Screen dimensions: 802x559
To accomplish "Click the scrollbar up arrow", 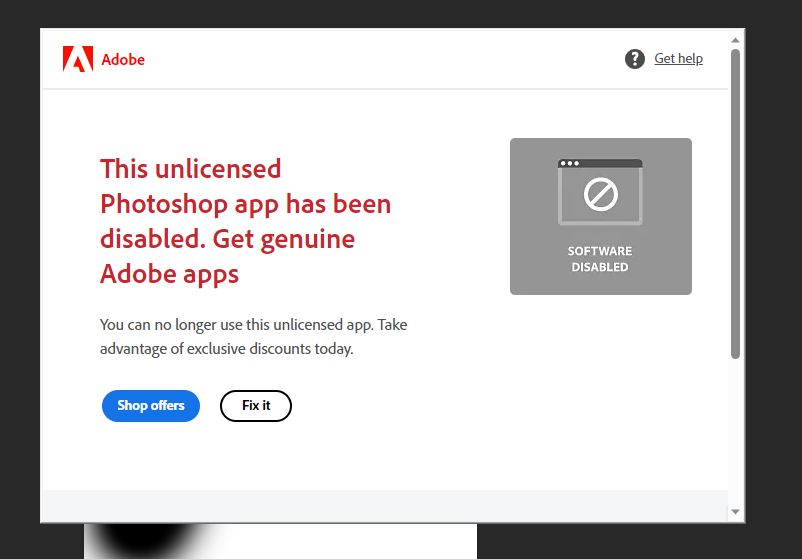I will [735, 40].
